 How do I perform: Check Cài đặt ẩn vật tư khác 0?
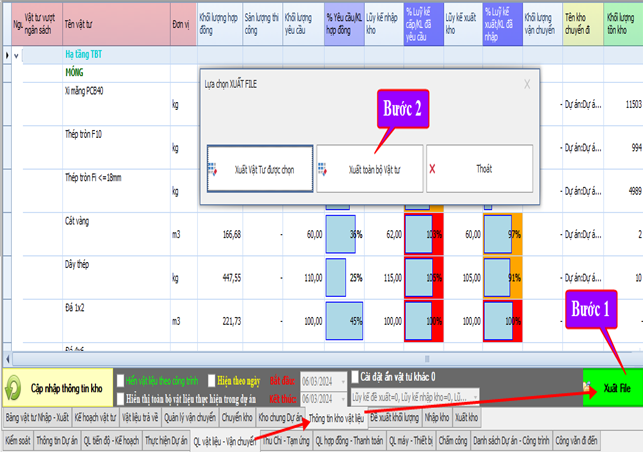357,378
